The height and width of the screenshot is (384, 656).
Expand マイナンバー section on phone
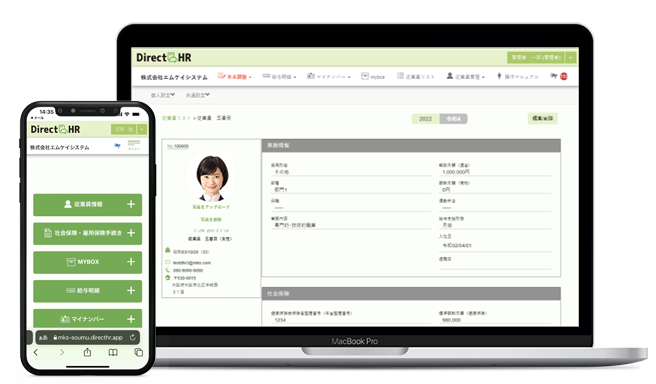pos(87,319)
